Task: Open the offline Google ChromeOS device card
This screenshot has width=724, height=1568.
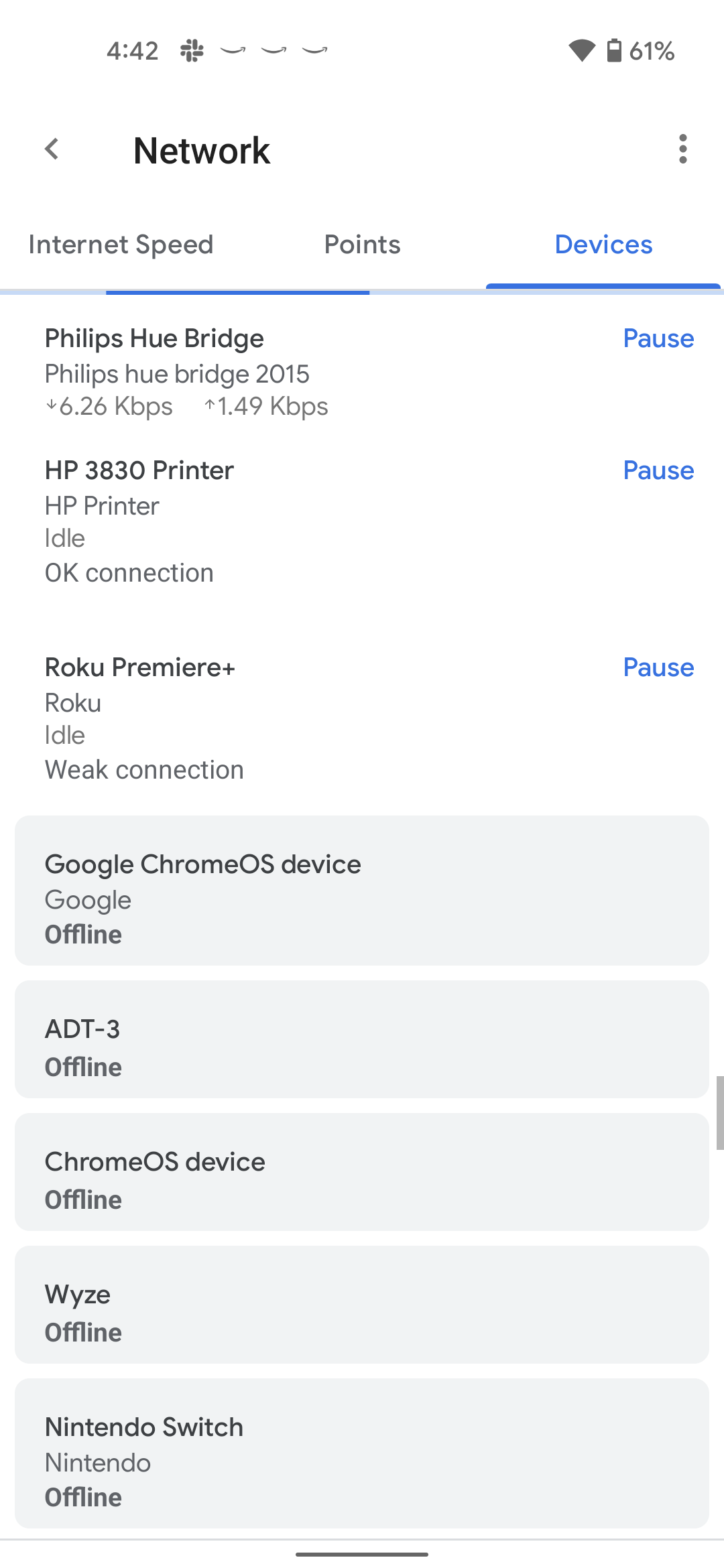Action: point(362,891)
